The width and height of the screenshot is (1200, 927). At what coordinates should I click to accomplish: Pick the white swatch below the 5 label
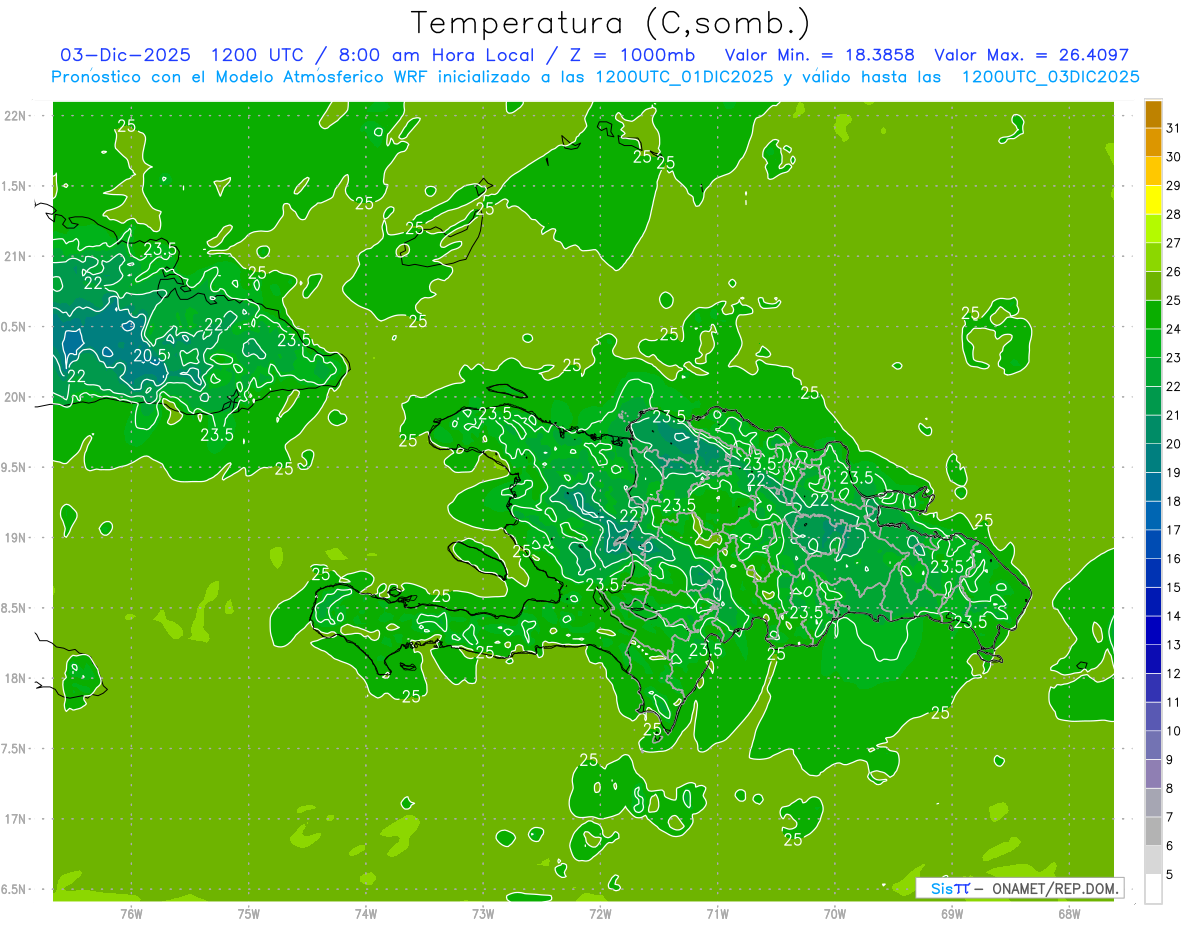(1153, 888)
